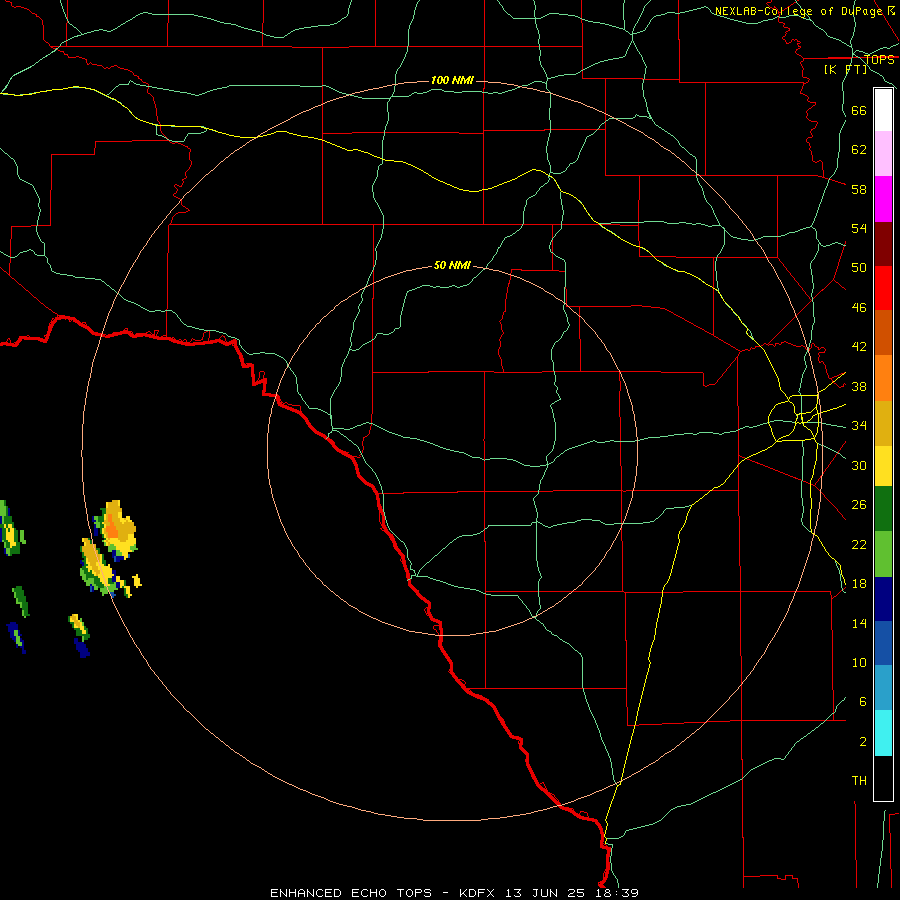Image resolution: width=900 pixels, height=900 pixels.
Task: Select the dark green 26 kft swatch
Action: pyautogui.click(x=883, y=509)
